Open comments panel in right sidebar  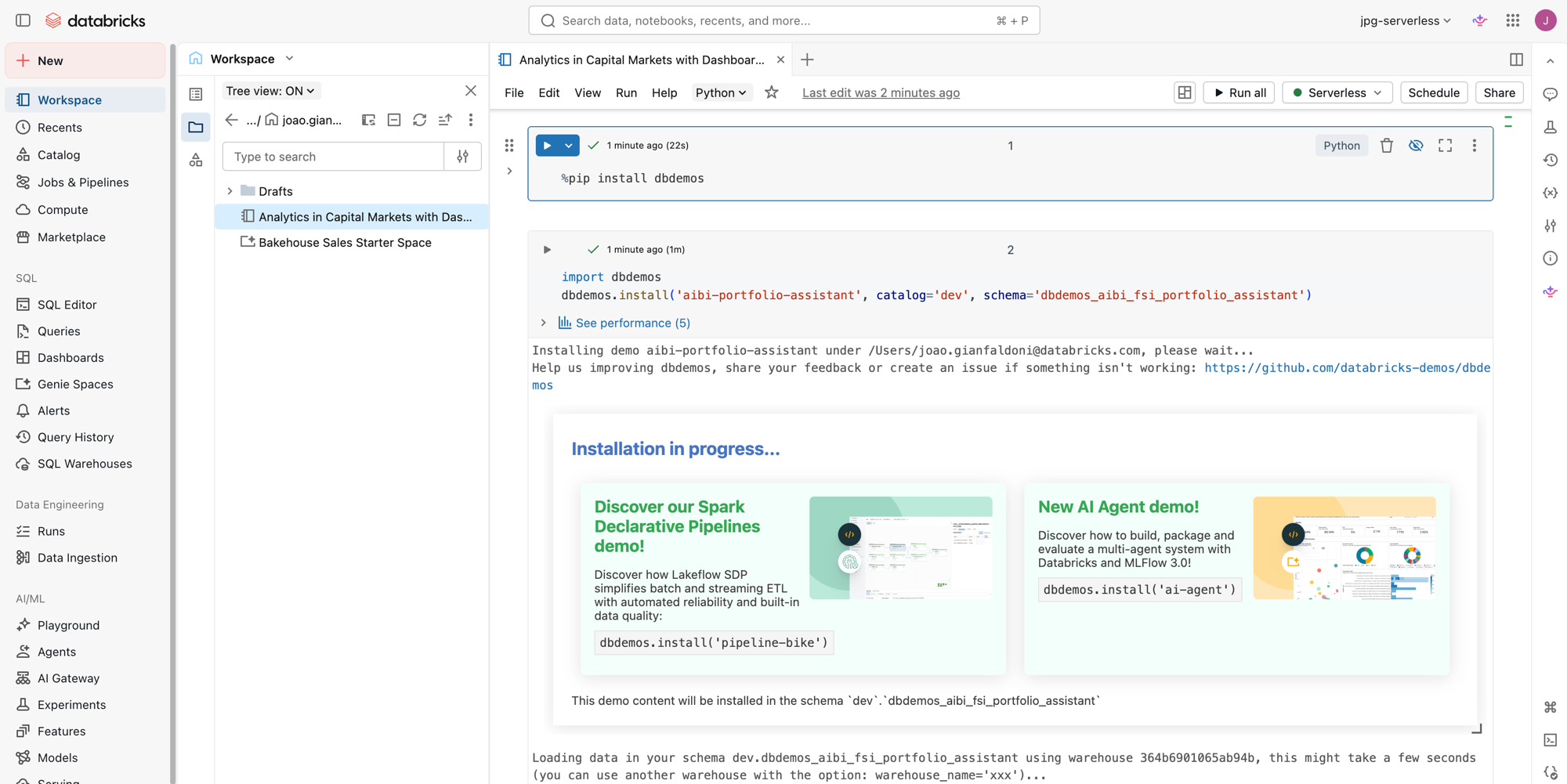point(1551,94)
